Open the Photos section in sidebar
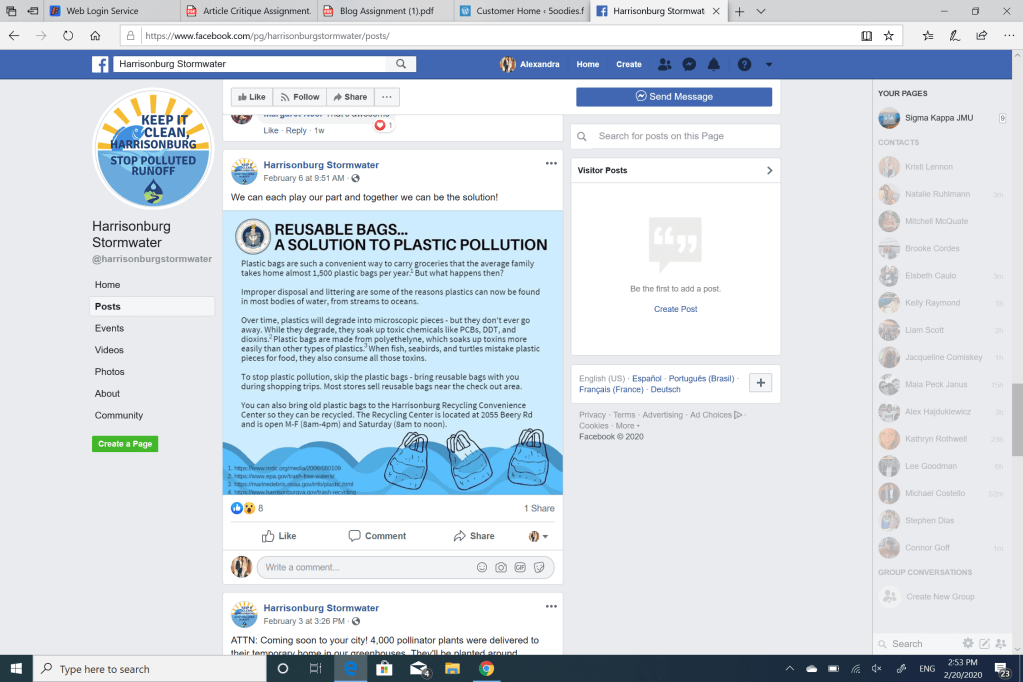The image size is (1023, 682). pyautogui.click(x=110, y=371)
